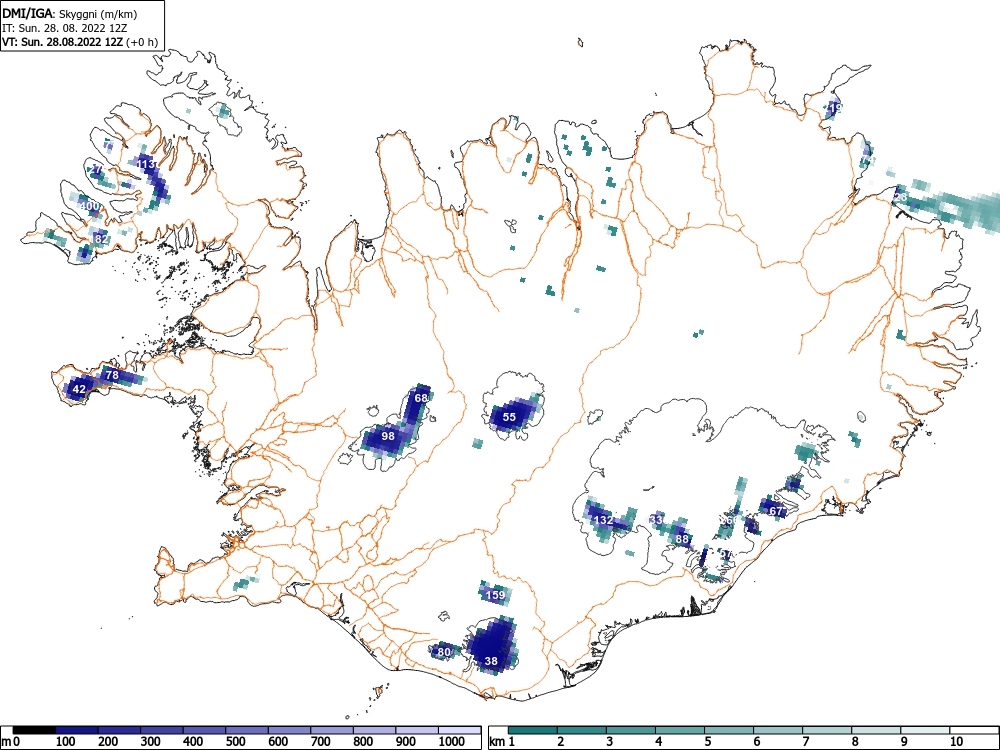Click the 38 value on Mýrdalsjökull
This screenshot has height=750, width=1000.
click(491, 661)
